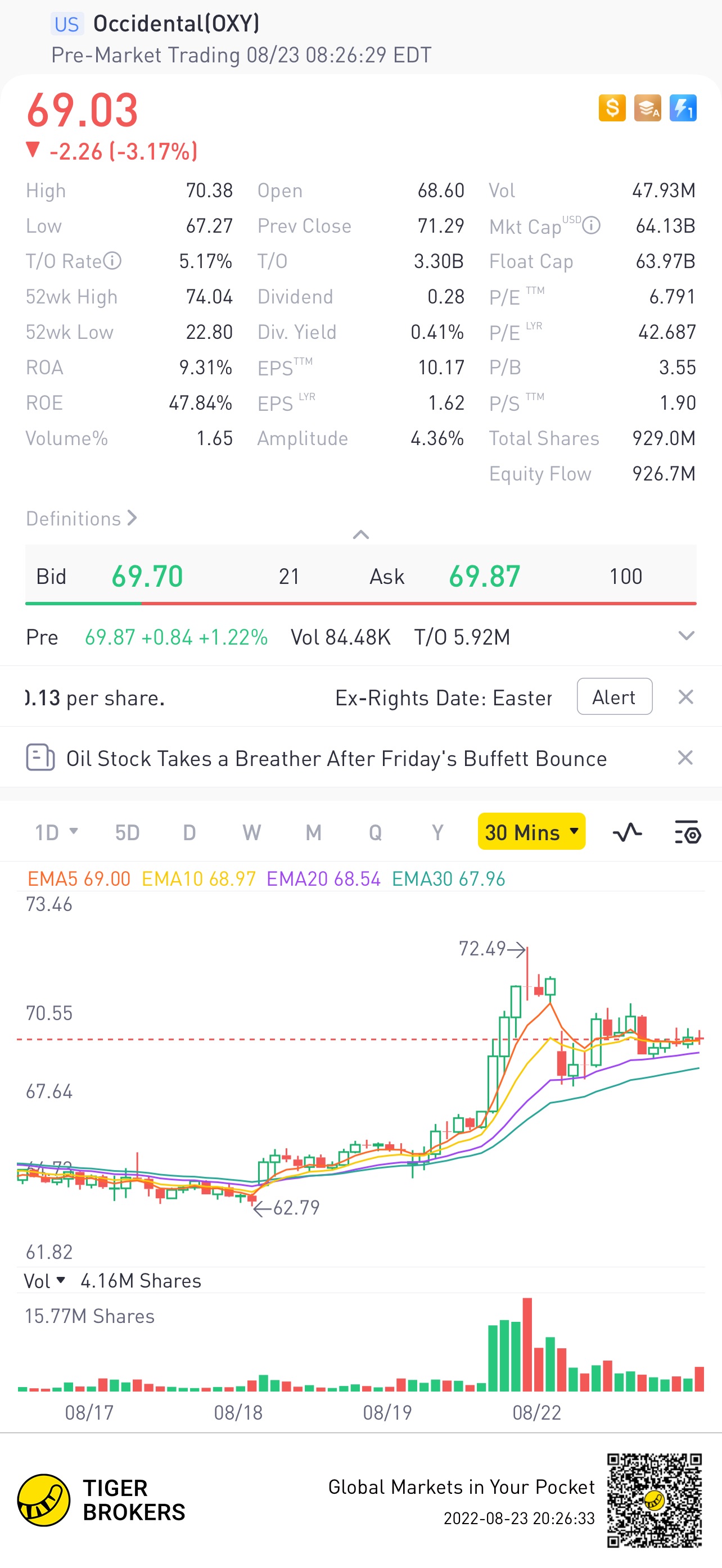Open chart display settings icon
The image size is (722, 1568).
(687, 831)
